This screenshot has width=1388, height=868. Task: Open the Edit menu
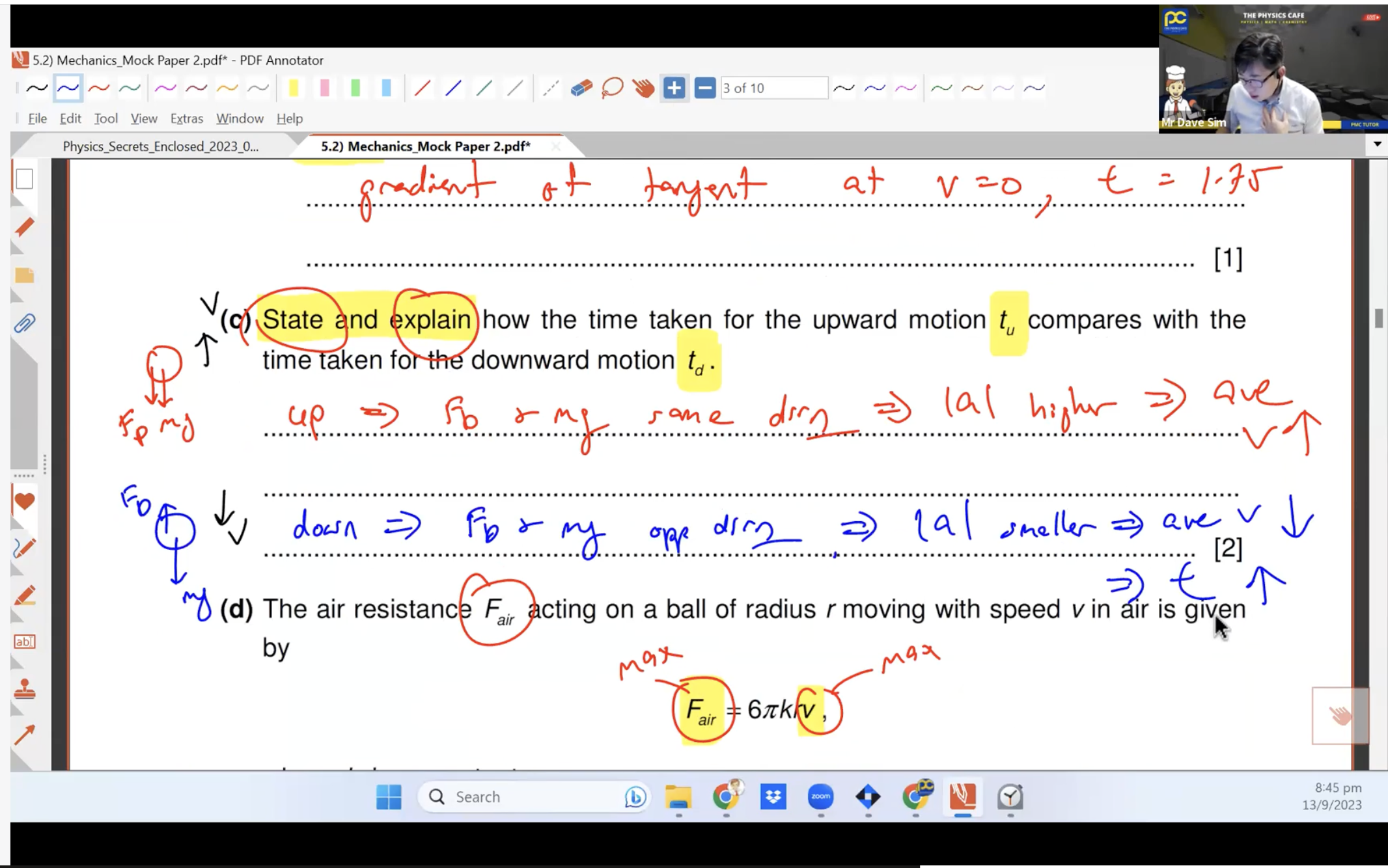tap(70, 118)
